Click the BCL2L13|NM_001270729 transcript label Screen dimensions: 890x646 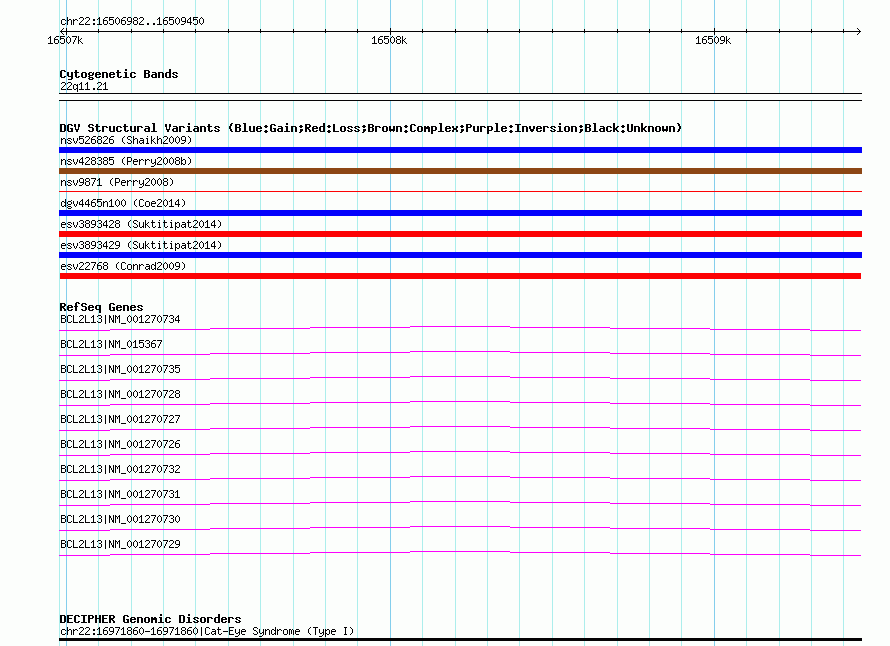(x=120, y=544)
